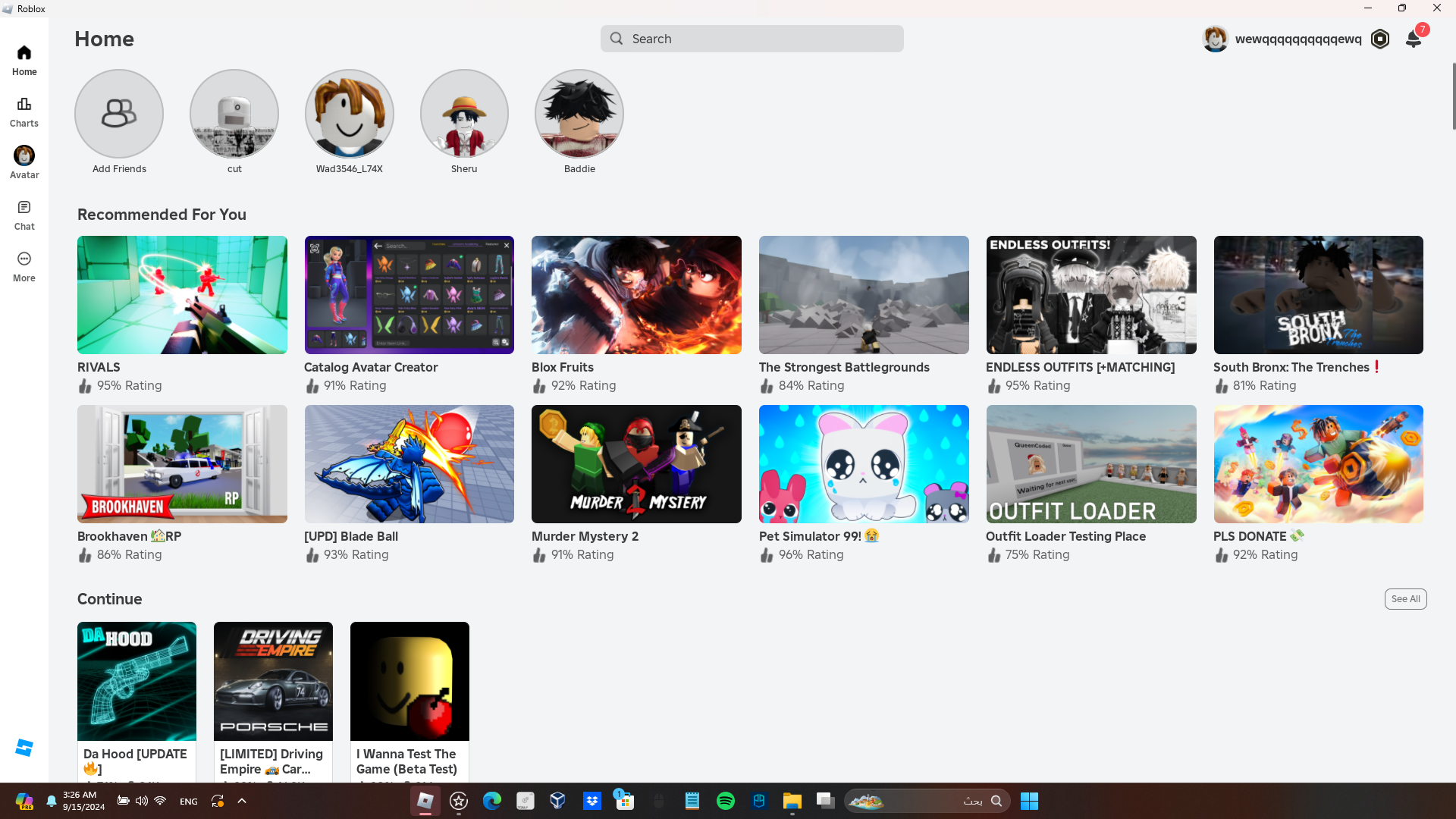Click See All for Continue section

[x=1405, y=599]
